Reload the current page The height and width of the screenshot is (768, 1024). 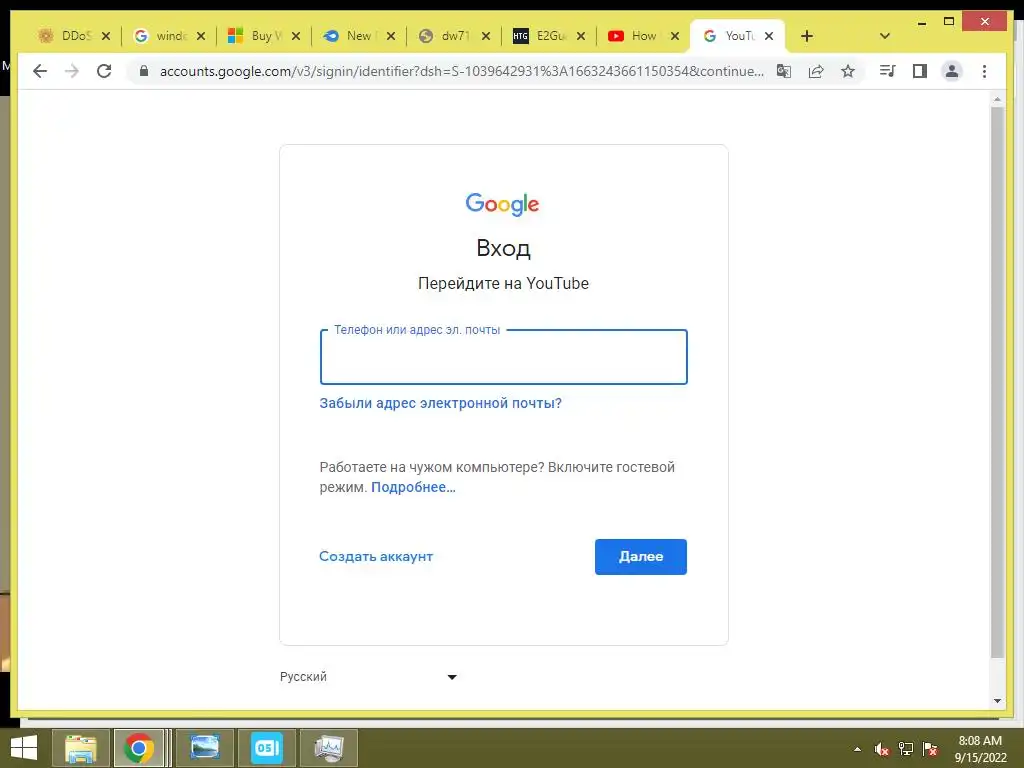(104, 71)
